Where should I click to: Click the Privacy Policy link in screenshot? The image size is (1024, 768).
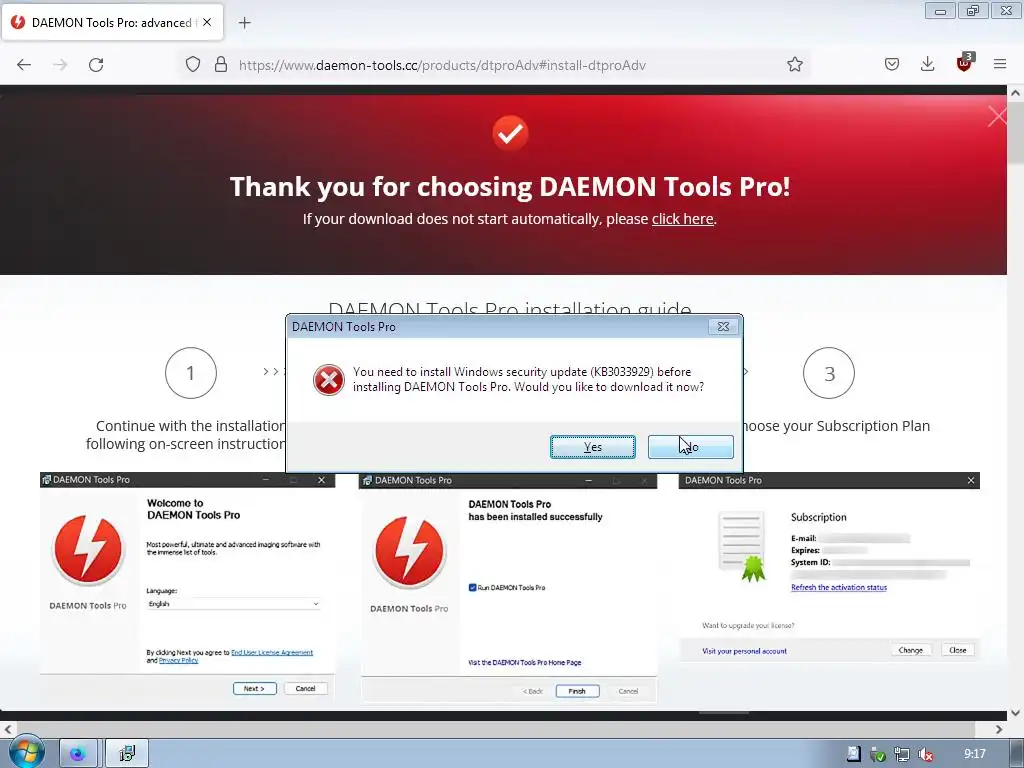[178, 660]
